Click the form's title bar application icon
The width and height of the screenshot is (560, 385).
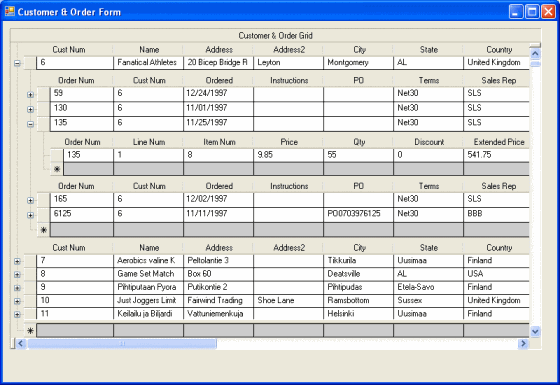click(x=10, y=11)
